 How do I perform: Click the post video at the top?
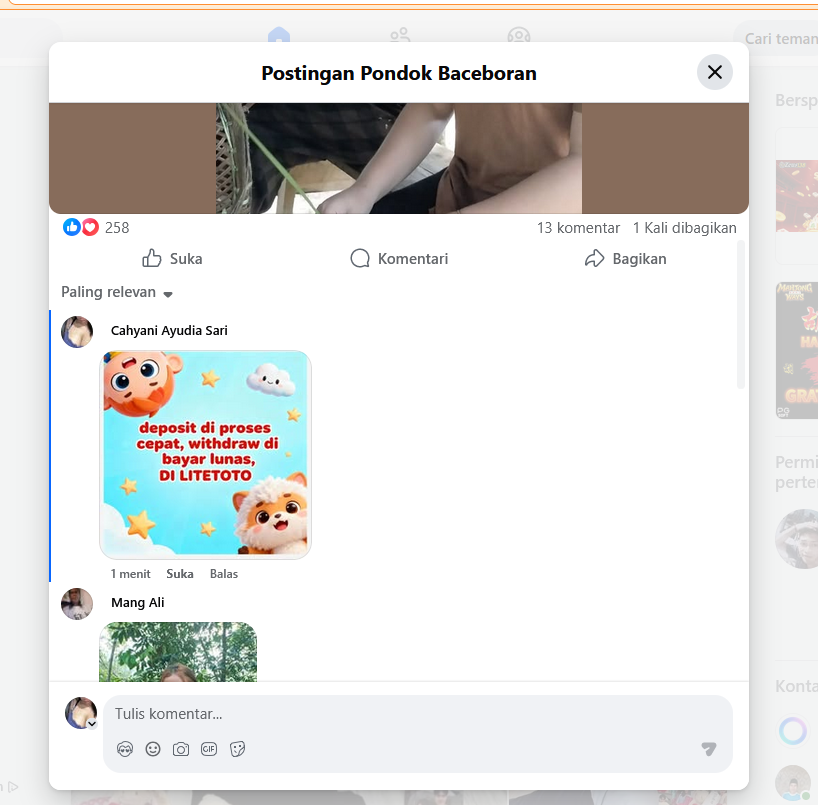point(399,158)
